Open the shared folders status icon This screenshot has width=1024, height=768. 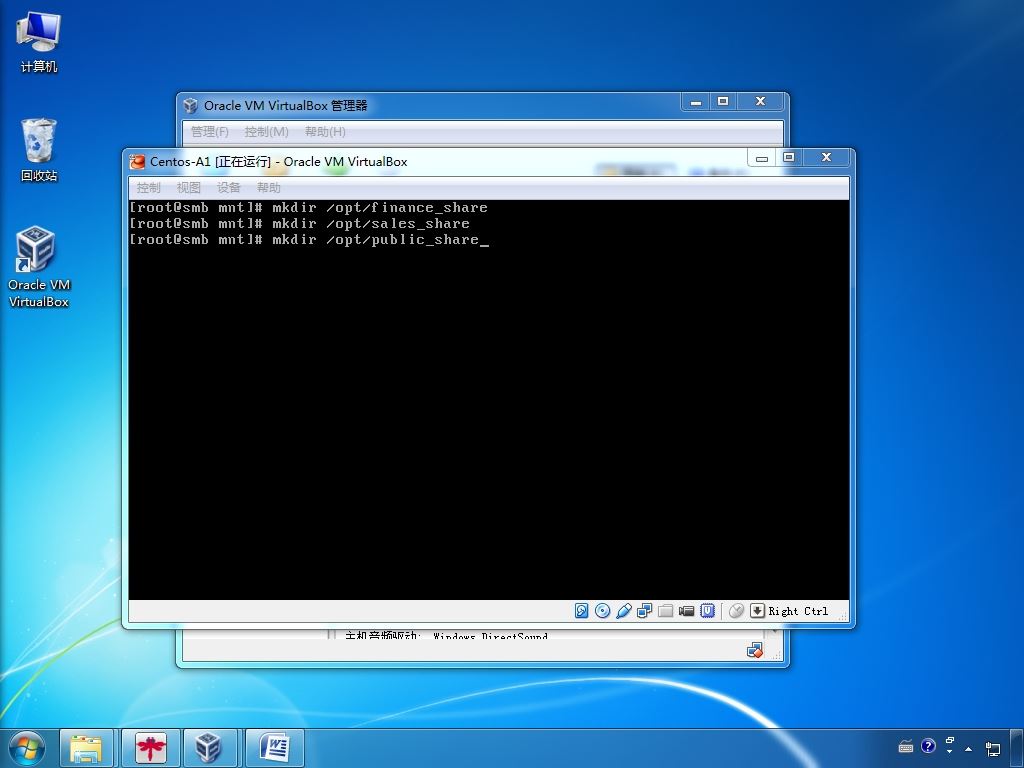pyautogui.click(x=666, y=611)
